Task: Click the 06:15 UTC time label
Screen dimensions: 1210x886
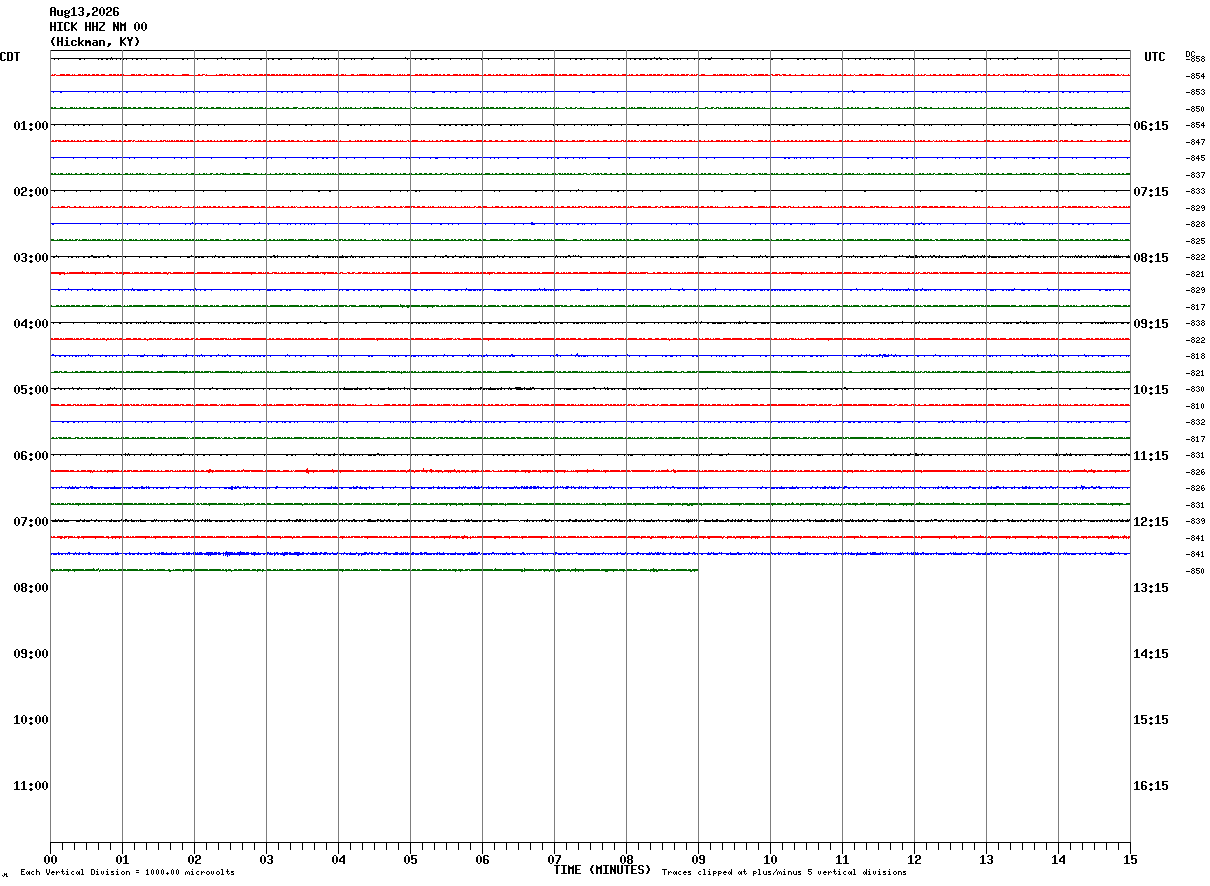Action: [x=1150, y=126]
